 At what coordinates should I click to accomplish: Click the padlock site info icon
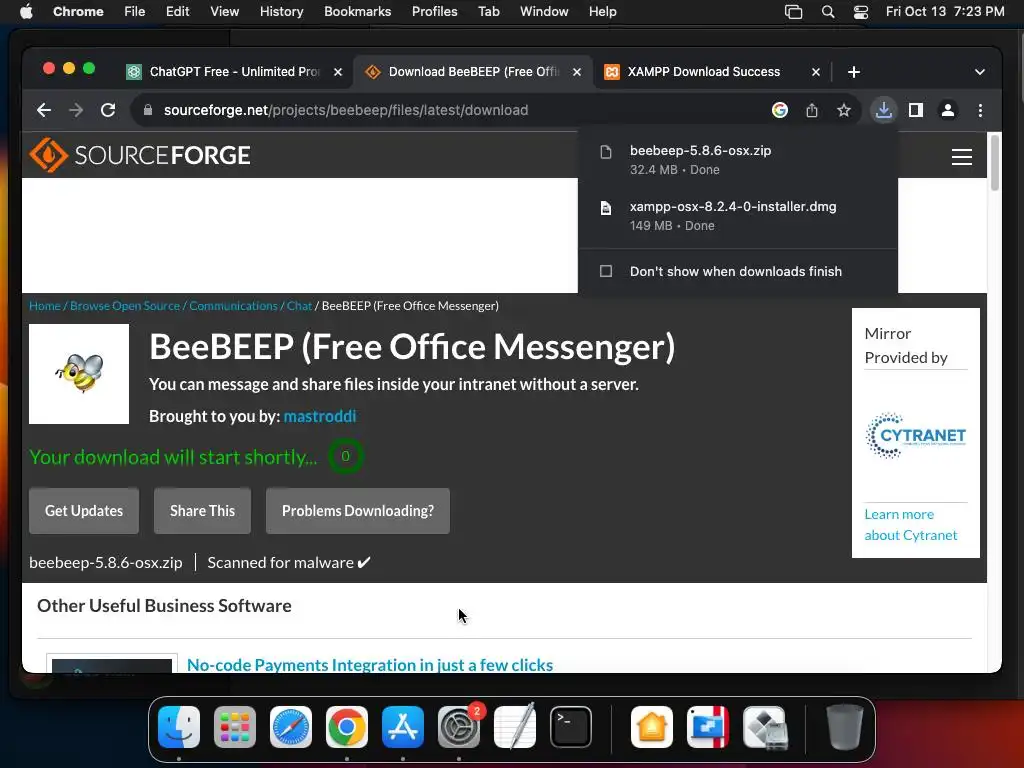pos(148,110)
